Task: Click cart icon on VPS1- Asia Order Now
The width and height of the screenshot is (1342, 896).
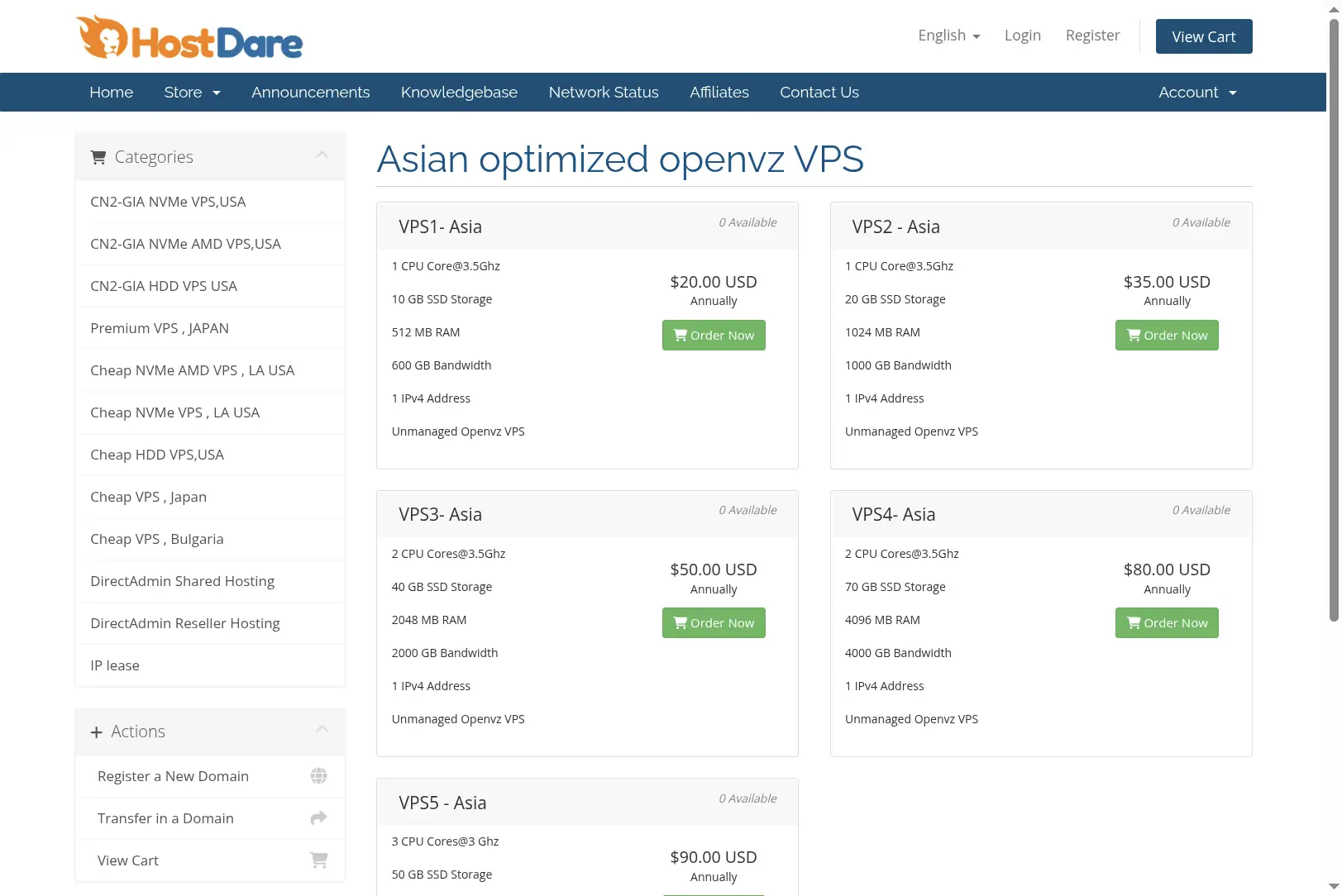Action: coord(681,335)
